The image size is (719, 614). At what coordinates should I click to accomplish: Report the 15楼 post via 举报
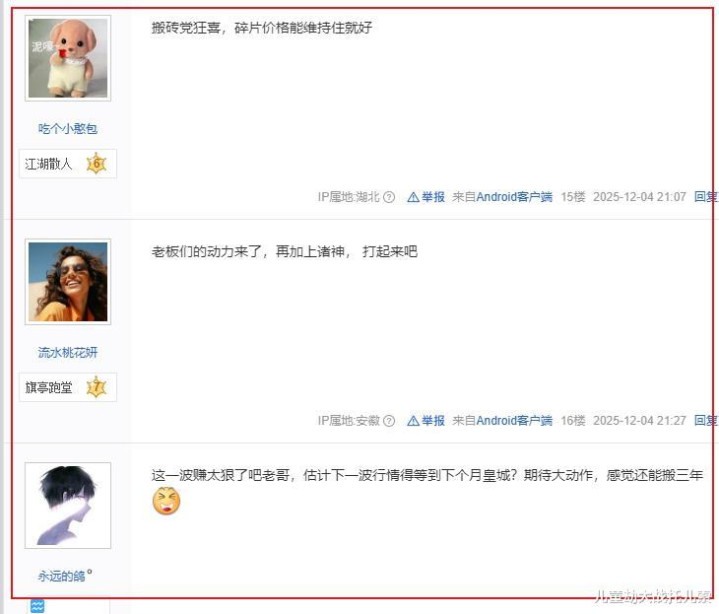click(x=426, y=197)
